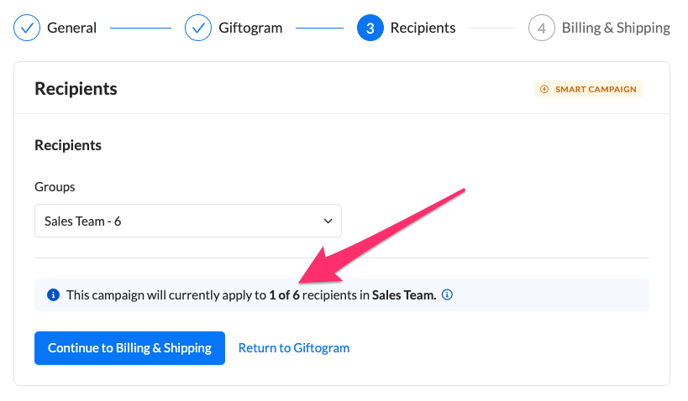Click the Return to Giftogram link

(x=294, y=348)
